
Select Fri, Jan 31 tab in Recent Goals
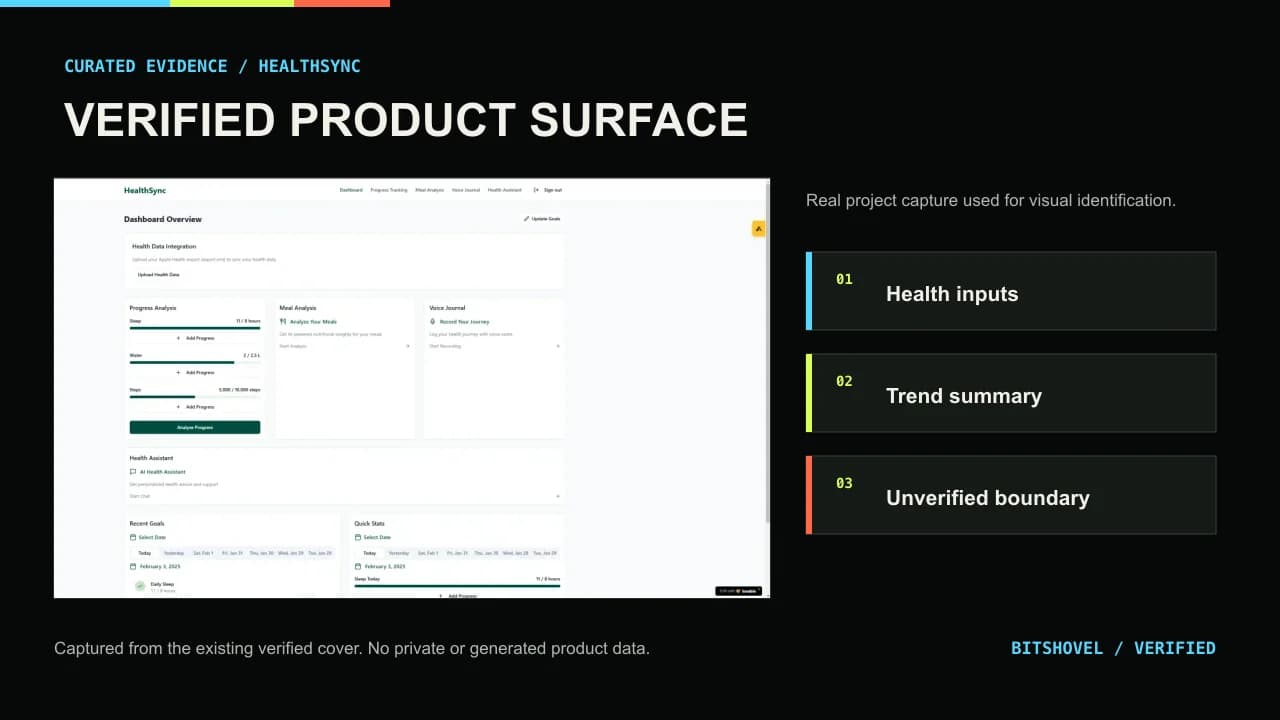[232, 553]
